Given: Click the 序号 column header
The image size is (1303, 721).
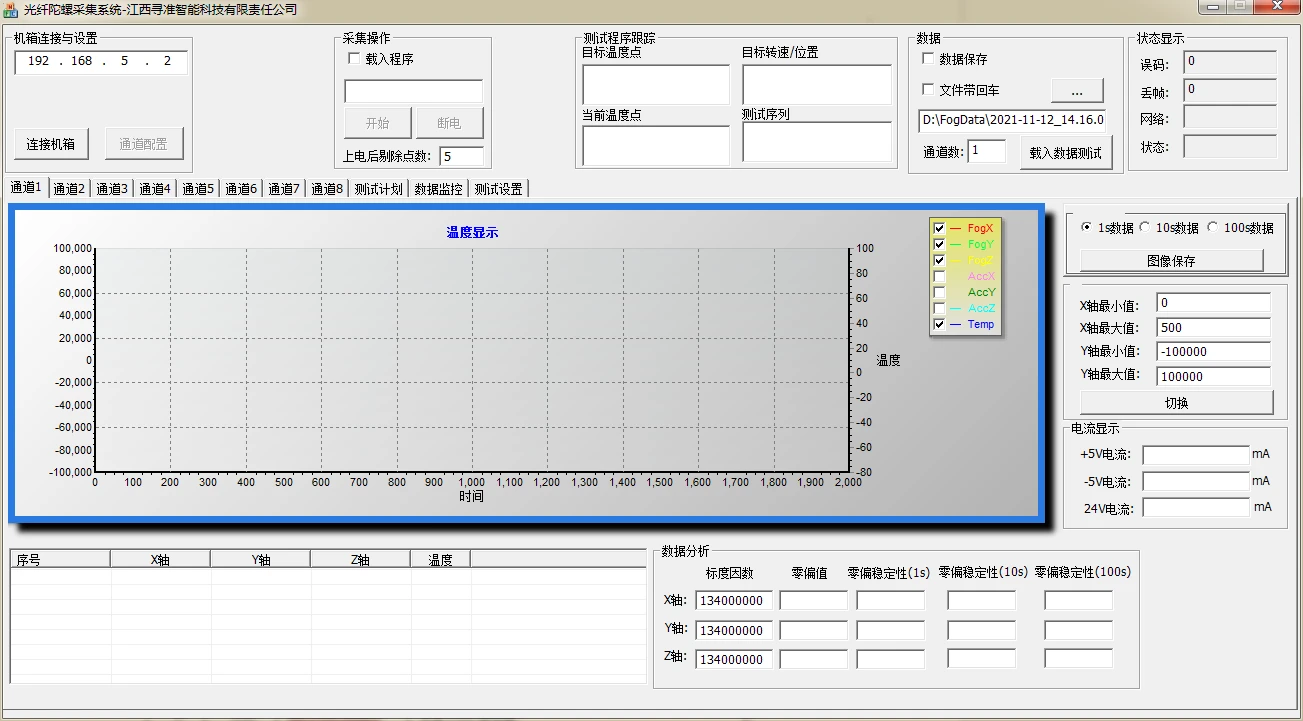Looking at the screenshot, I should click(x=61, y=560).
